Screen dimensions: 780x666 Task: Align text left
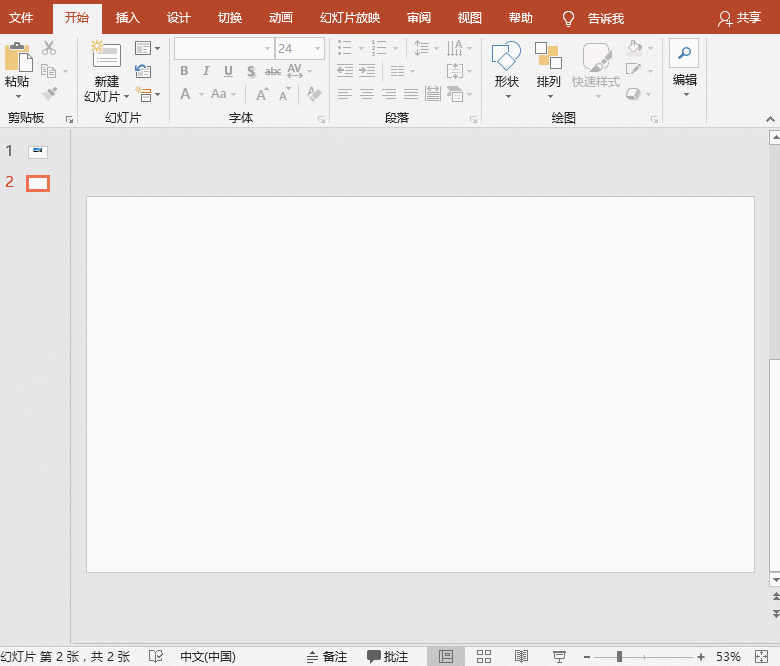click(345, 94)
